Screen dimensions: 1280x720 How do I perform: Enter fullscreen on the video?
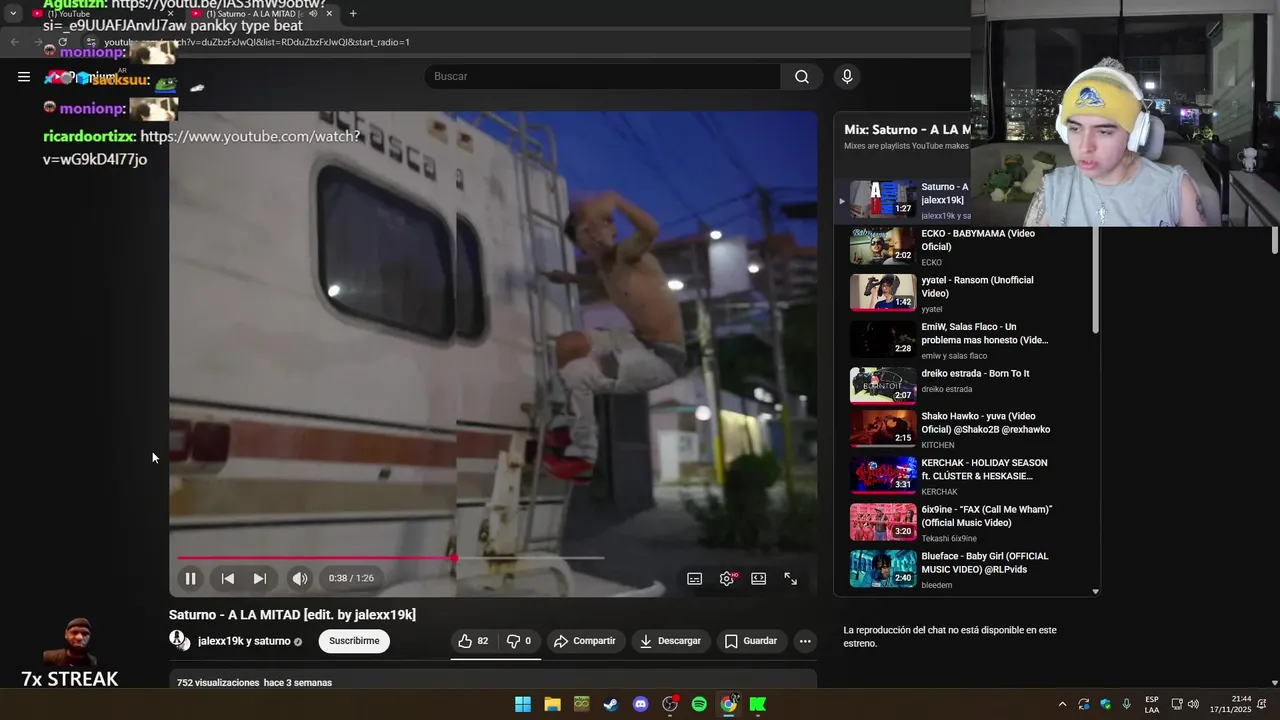point(791,578)
